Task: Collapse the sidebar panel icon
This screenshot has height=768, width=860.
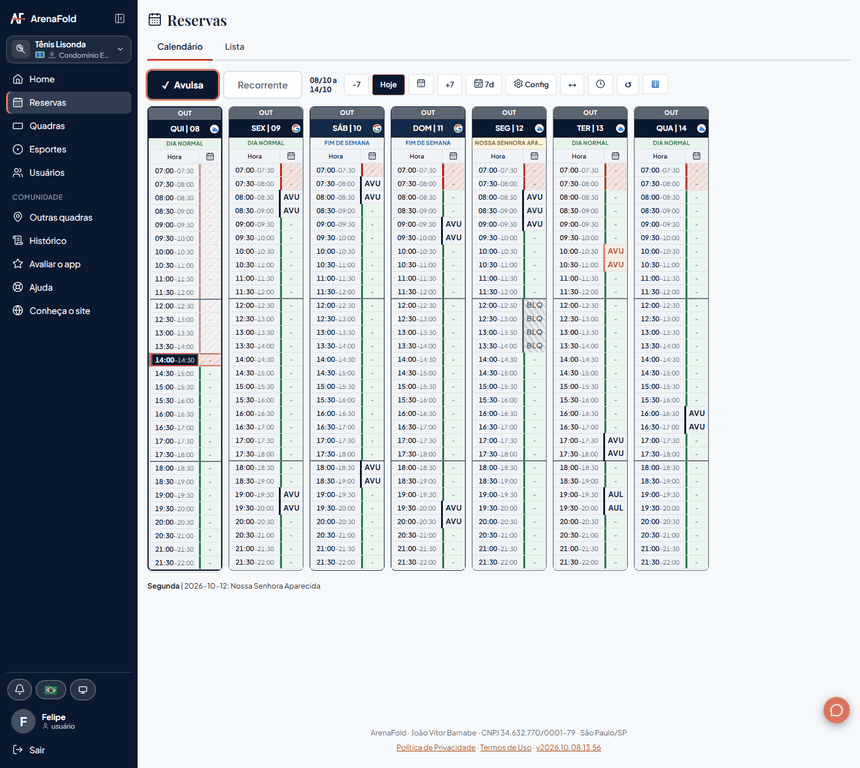Action: [x=120, y=19]
